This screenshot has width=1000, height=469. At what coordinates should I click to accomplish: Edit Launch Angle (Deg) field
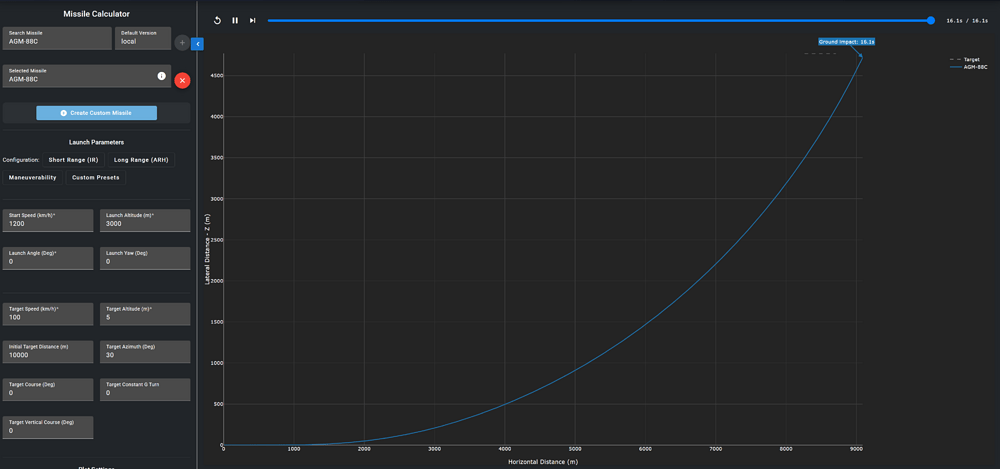click(48, 258)
